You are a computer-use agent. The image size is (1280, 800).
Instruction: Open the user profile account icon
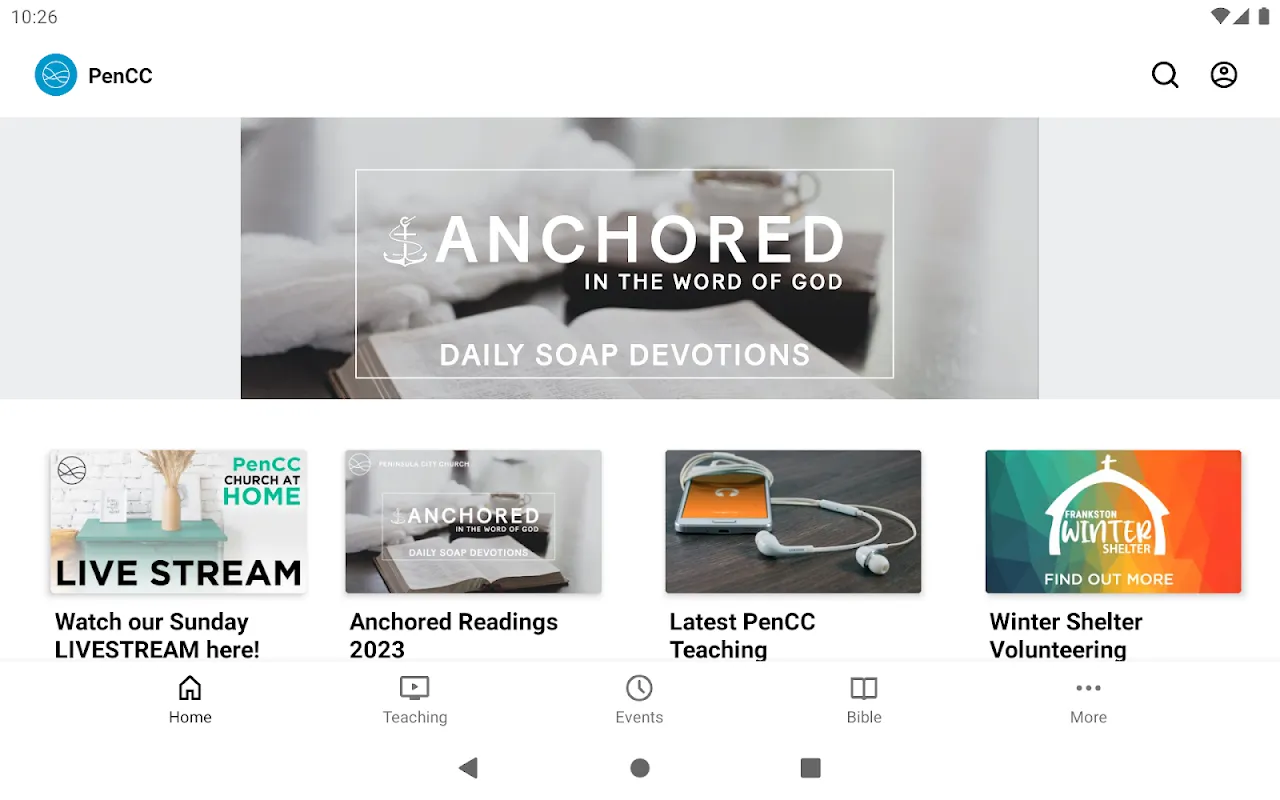tap(1224, 75)
